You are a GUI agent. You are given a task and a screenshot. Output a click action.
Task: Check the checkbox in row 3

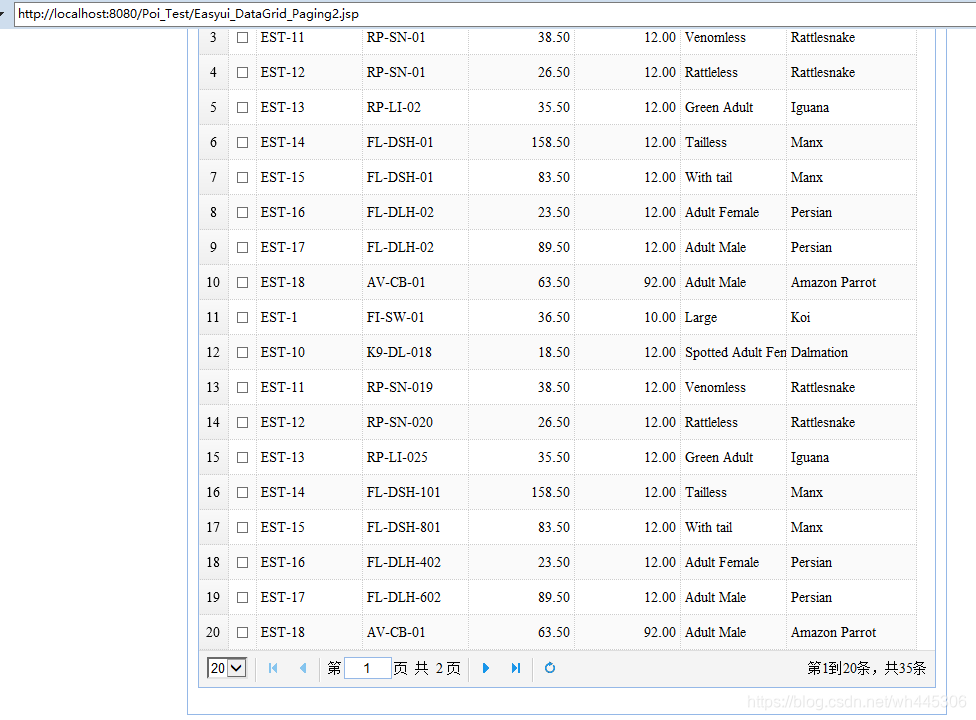point(243,37)
